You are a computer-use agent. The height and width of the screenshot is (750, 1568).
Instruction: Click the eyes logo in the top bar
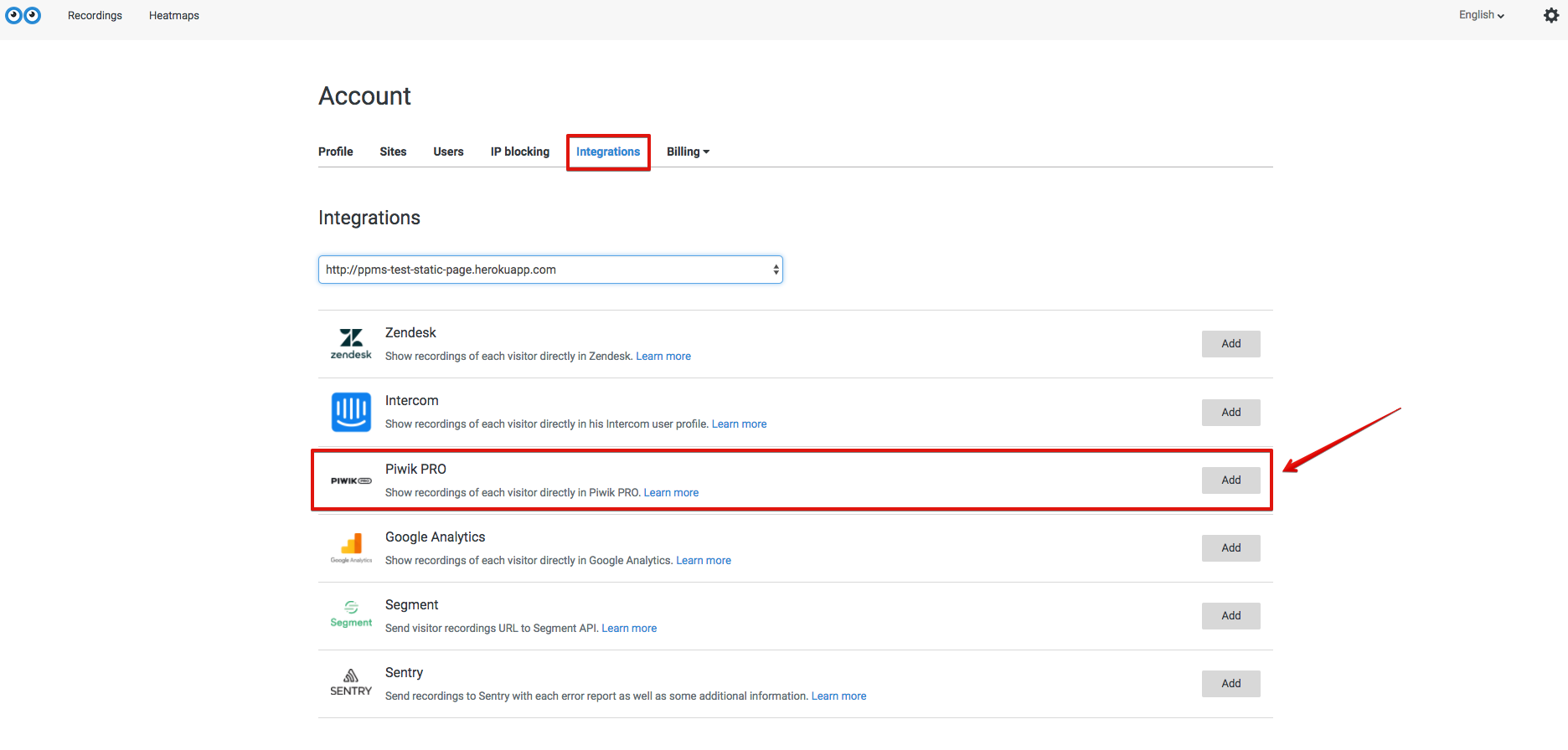[x=23, y=15]
